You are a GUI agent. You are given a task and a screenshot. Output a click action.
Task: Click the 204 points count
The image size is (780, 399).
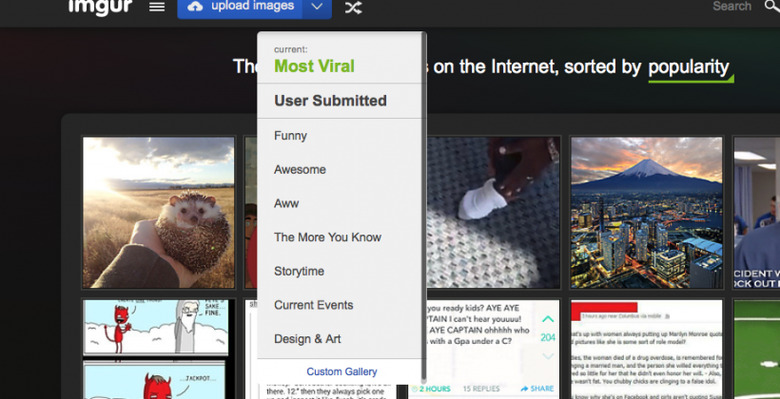pos(548,338)
